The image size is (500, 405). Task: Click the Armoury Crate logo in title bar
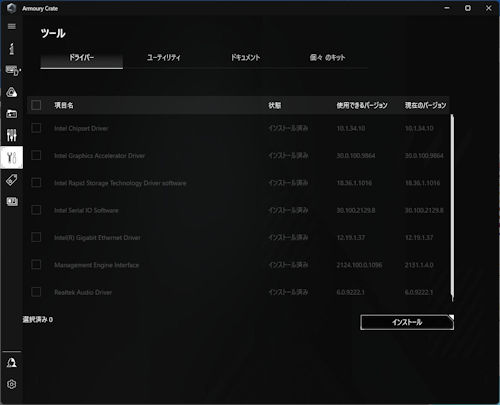coord(12,8)
